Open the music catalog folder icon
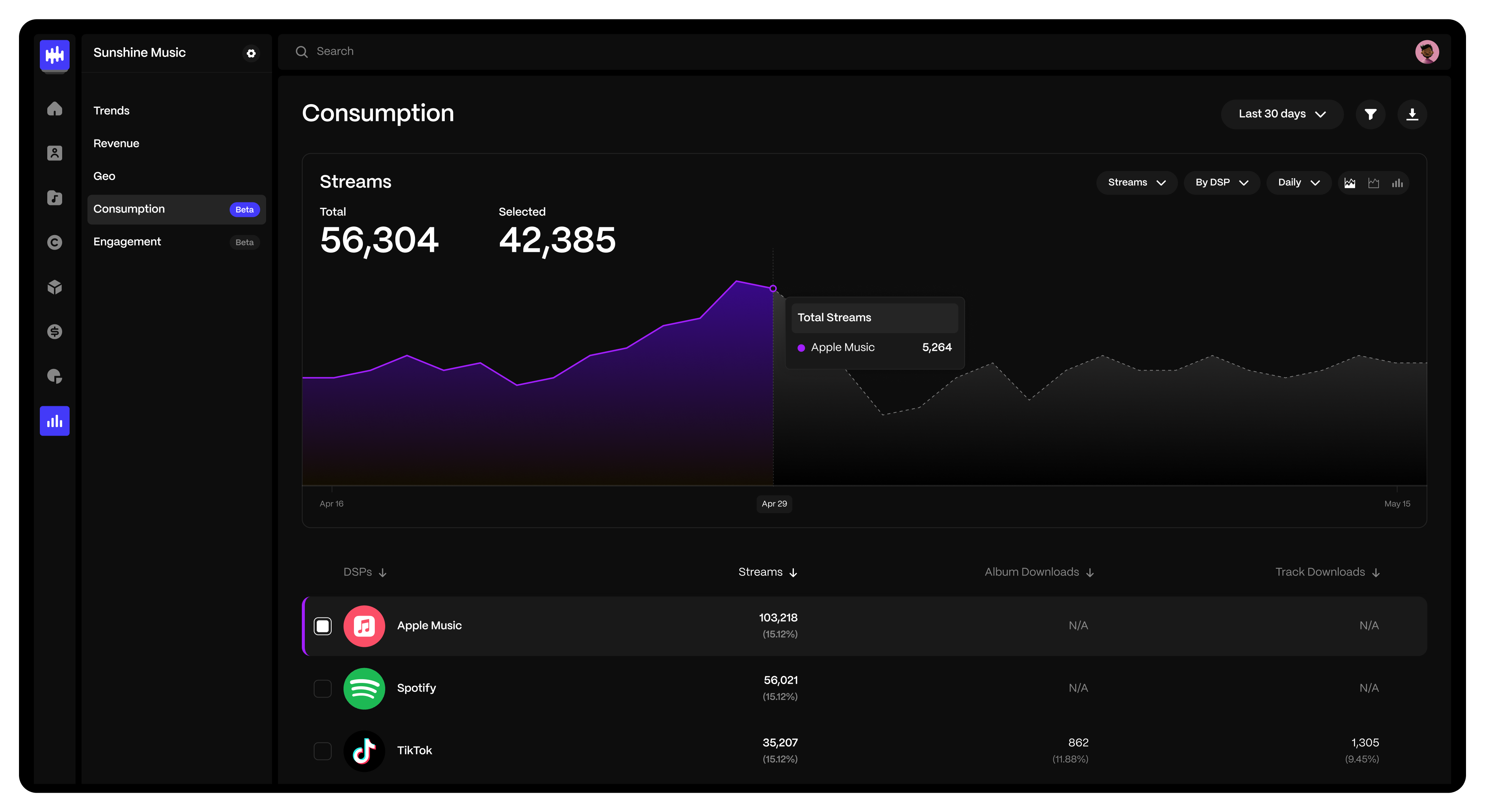Viewport: 1485px width, 812px height. (x=55, y=198)
